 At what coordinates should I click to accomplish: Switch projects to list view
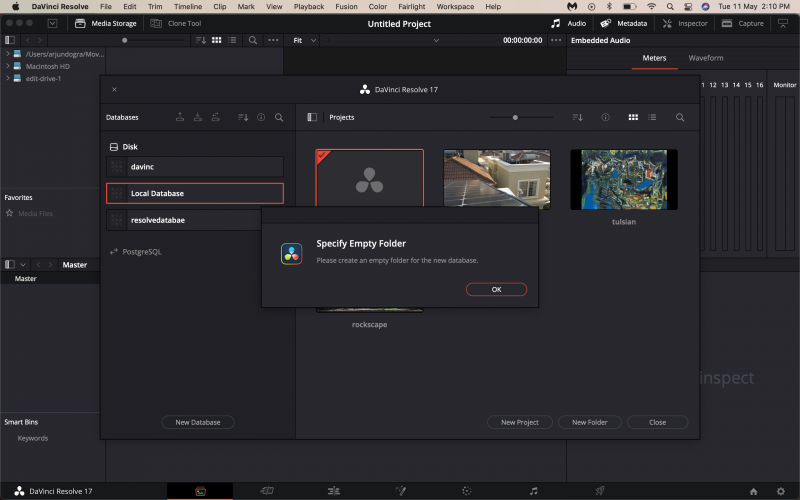click(x=652, y=117)
